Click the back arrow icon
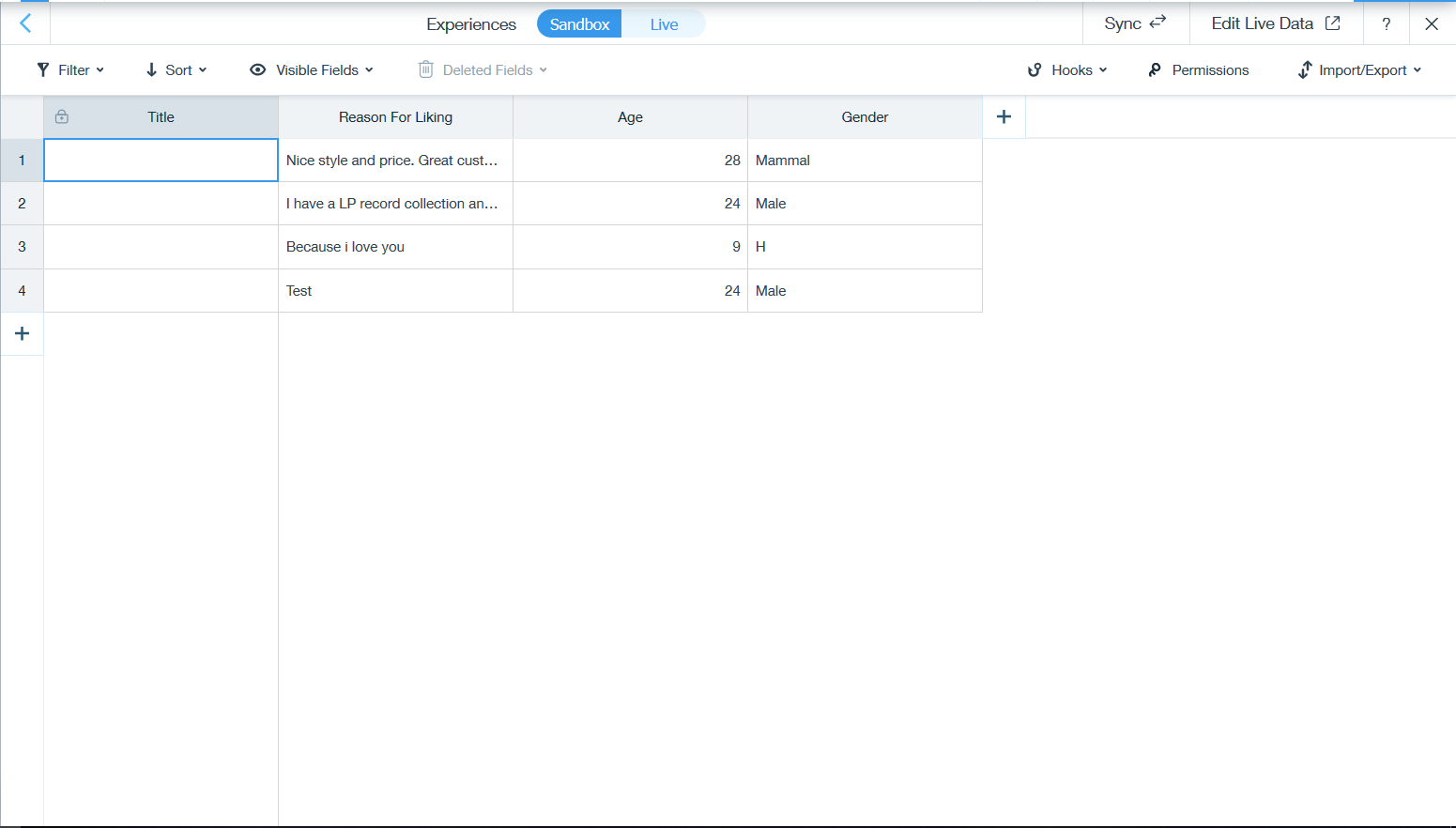The height and width of the screenshot is (828, 1456). 25,23
